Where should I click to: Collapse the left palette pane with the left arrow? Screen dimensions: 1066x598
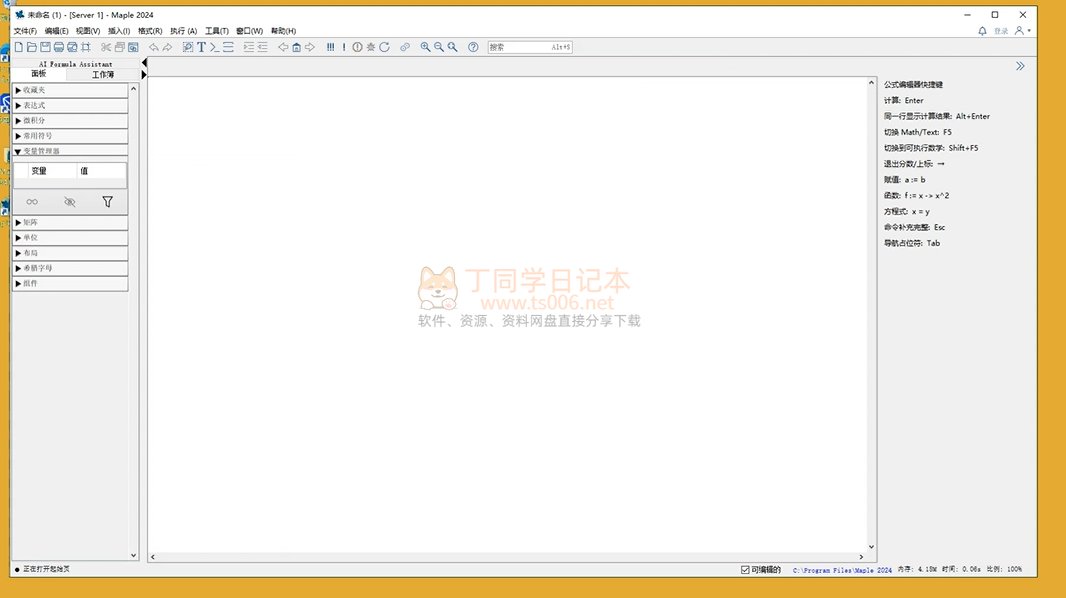click(143, 63)
